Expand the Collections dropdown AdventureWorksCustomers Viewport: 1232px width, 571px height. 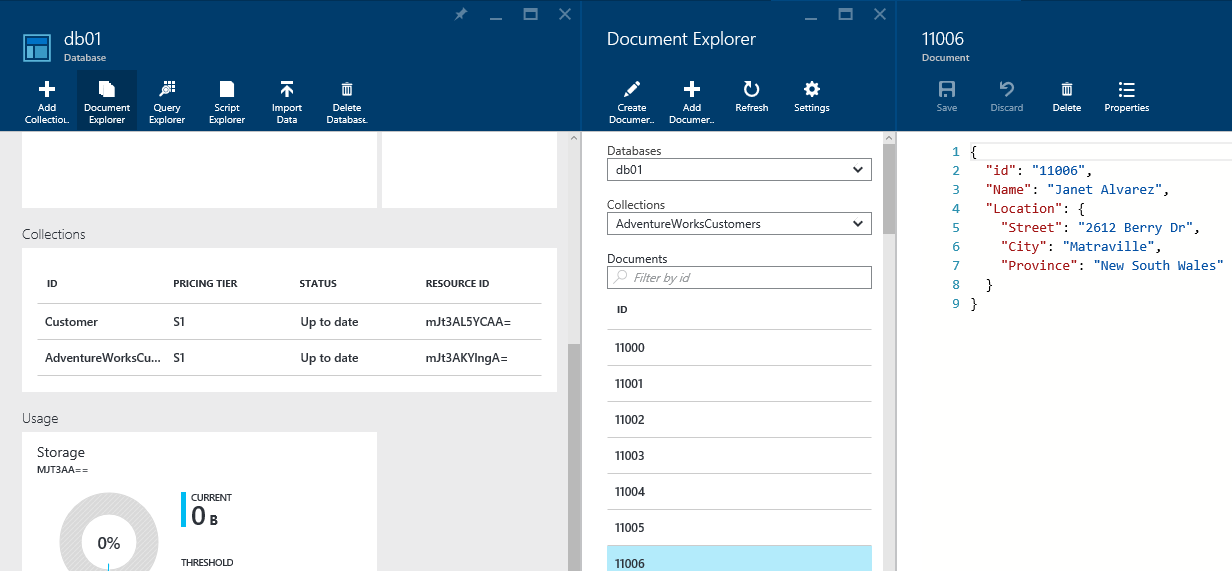(x=739, y=224)
